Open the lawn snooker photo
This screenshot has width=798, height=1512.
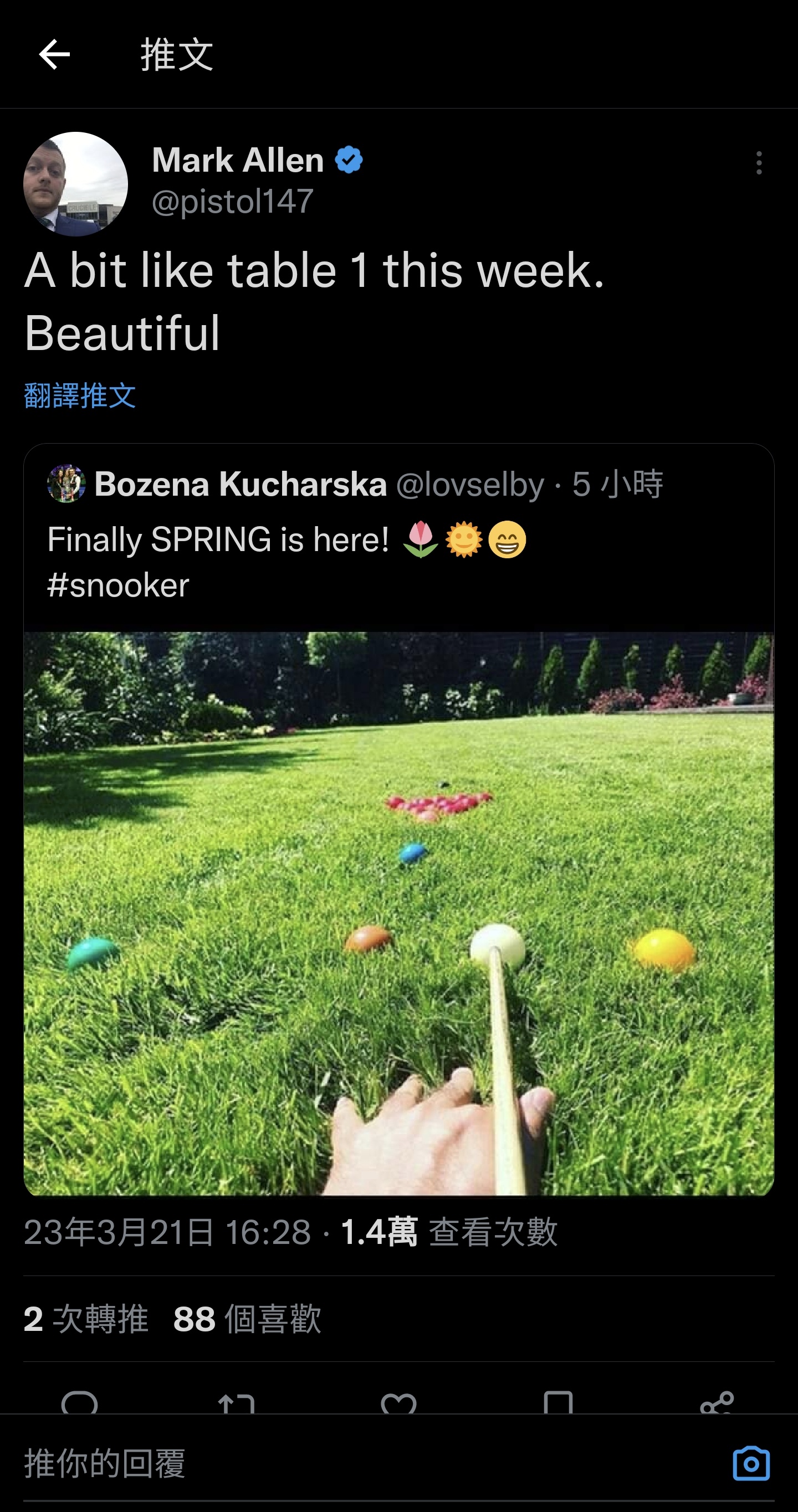click(398, 913)
